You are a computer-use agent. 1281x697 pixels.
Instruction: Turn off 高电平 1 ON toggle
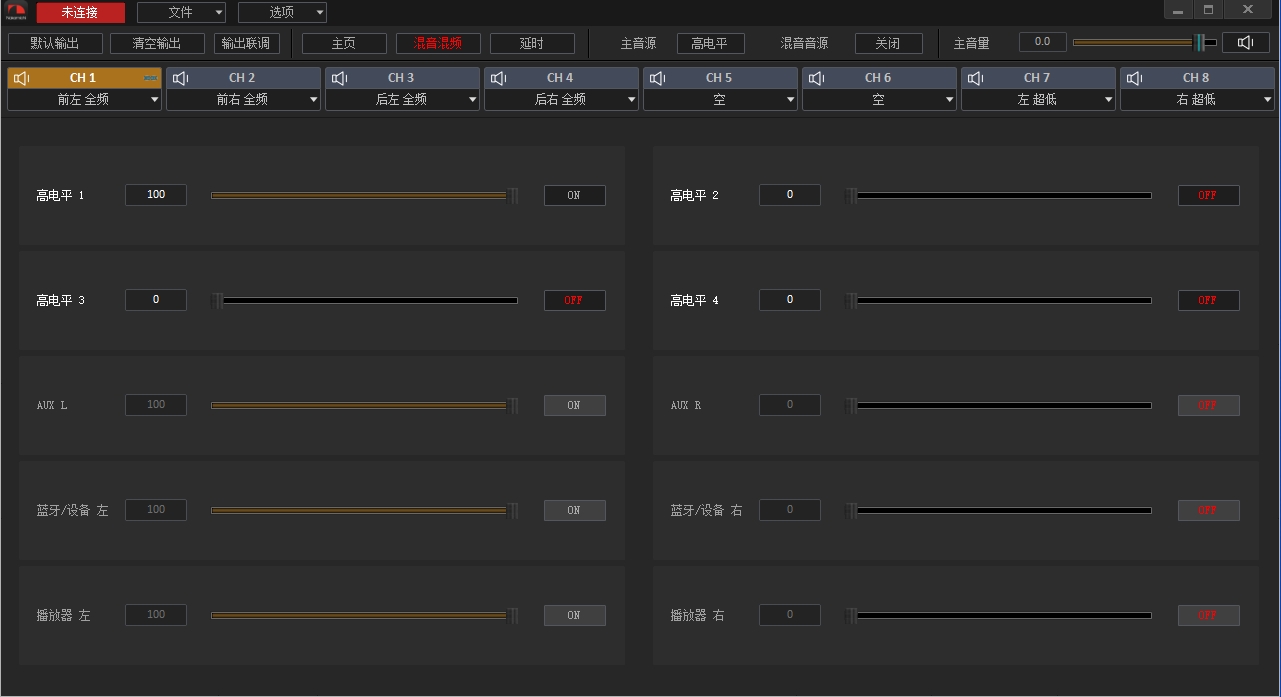pos(574,195)
